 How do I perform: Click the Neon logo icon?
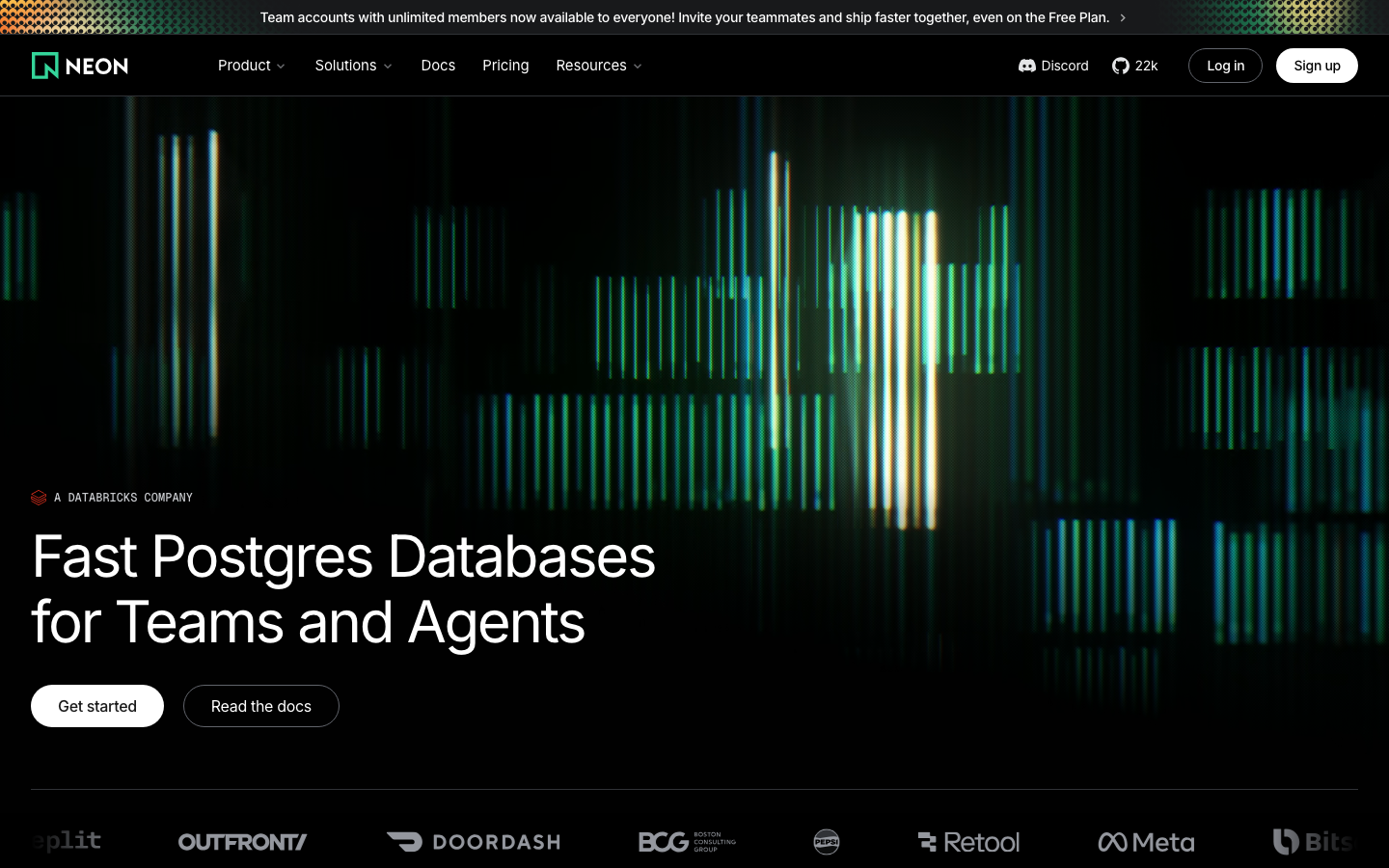pos(45,66)
